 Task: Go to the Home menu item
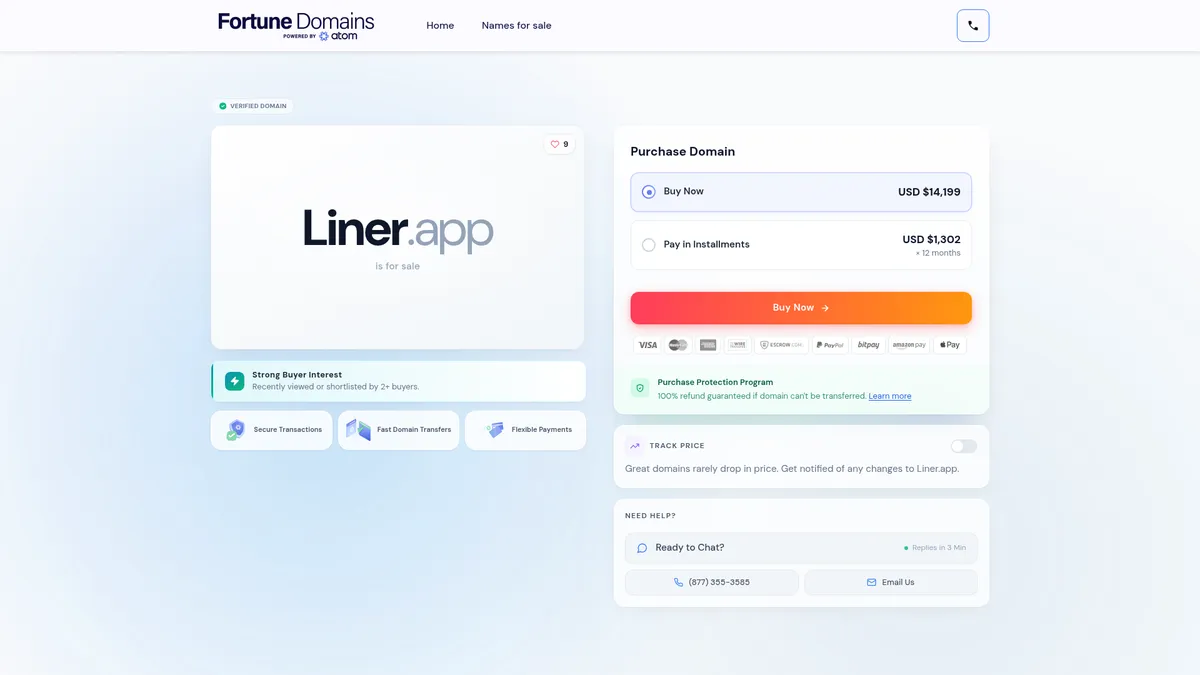(x=440, y=26)
